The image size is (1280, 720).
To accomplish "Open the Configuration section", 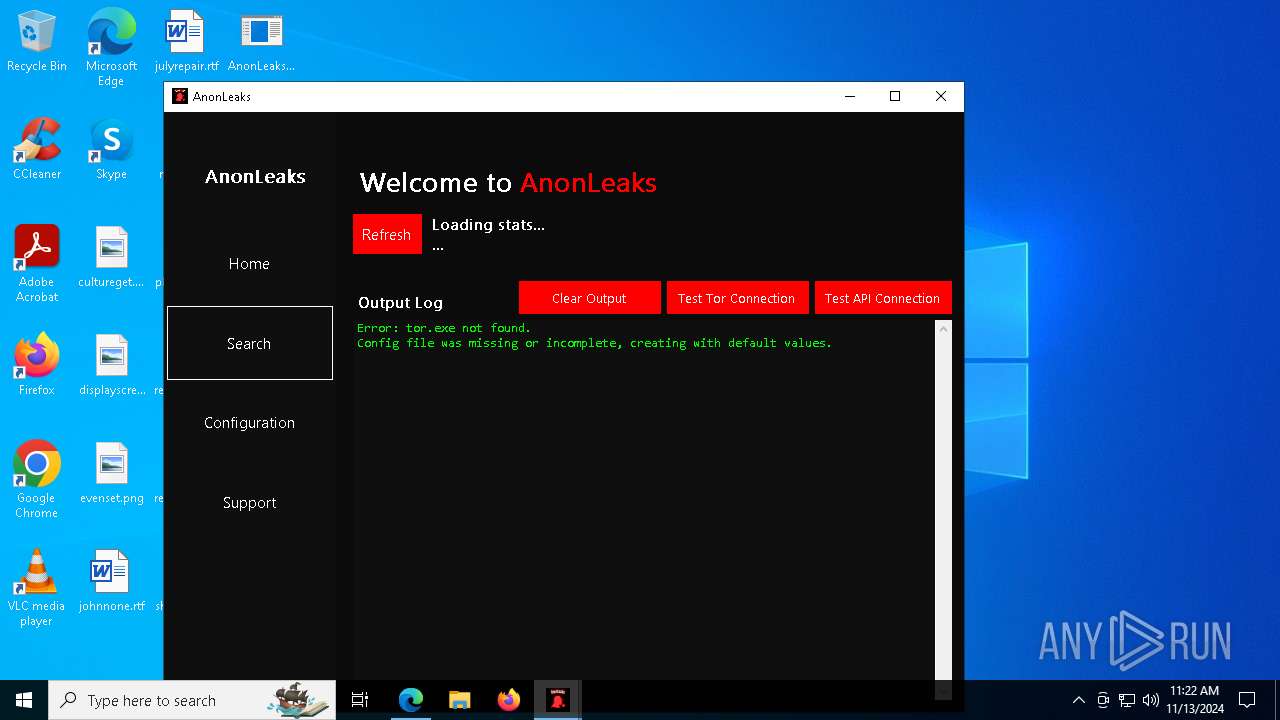I will 249,423.
